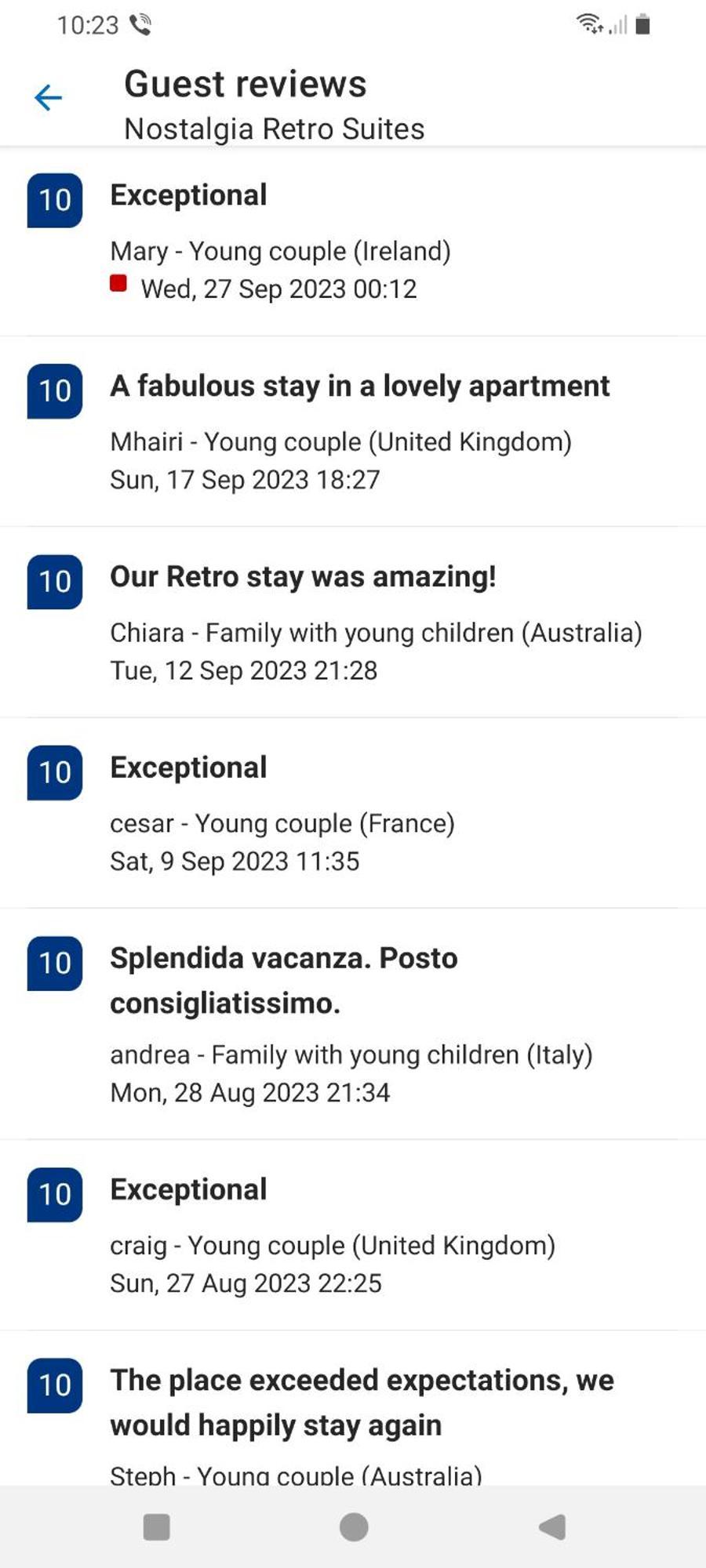Tap Android home circle button
This screenshot has height=1568, width=706.
354,1527
